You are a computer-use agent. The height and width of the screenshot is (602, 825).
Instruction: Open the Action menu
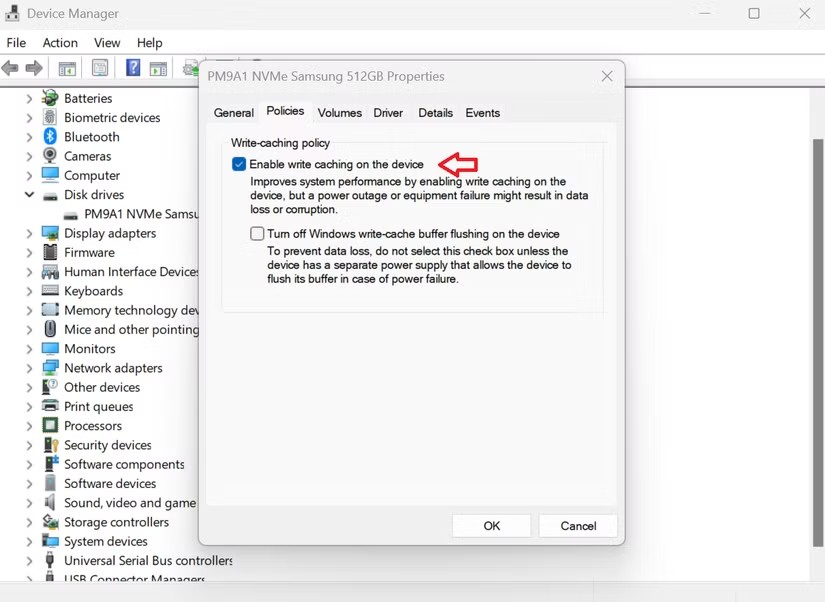click(60, 43)
